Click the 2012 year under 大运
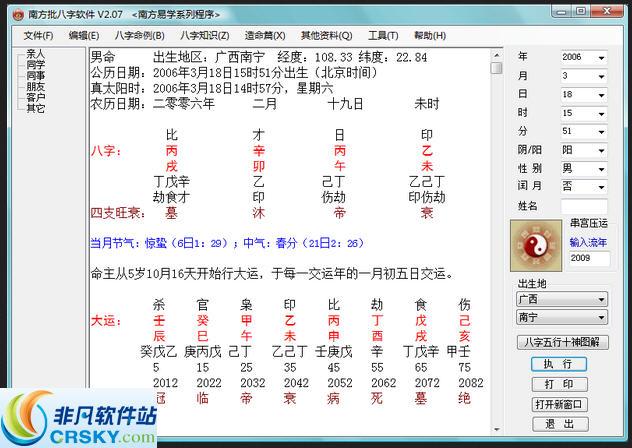632x448 pixels. (165, 383)
